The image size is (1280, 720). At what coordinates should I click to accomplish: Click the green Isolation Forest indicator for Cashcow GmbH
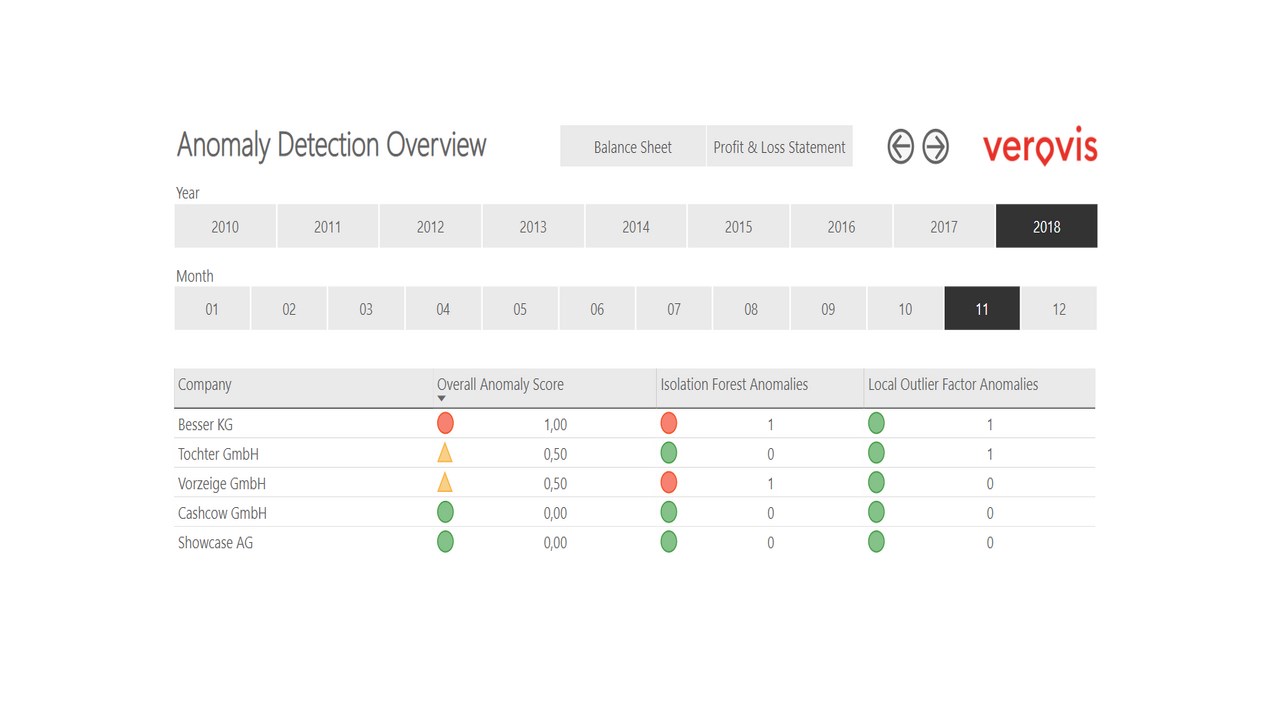pos(668,512)
